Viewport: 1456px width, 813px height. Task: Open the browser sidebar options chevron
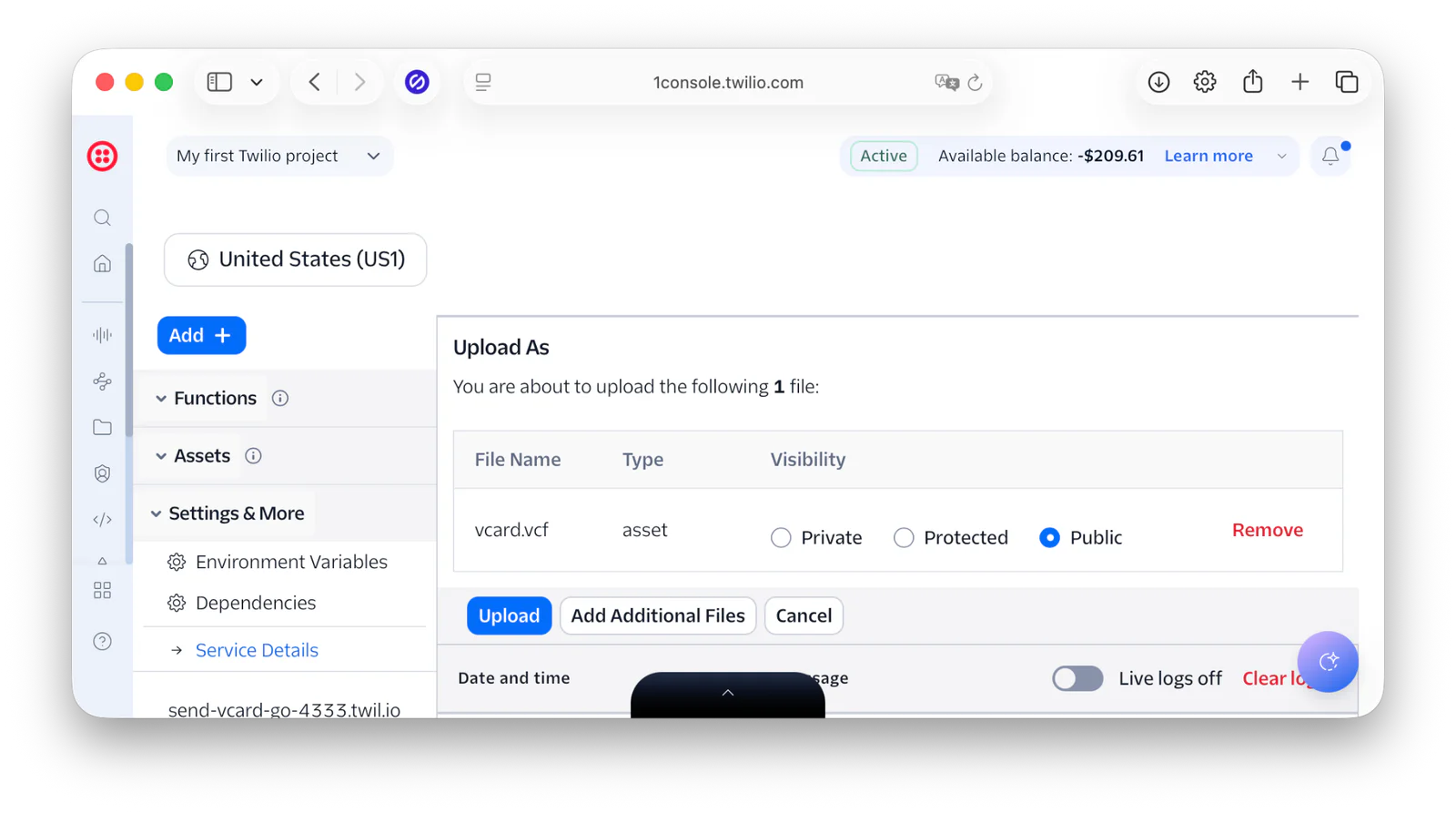(x=257, y=82)
